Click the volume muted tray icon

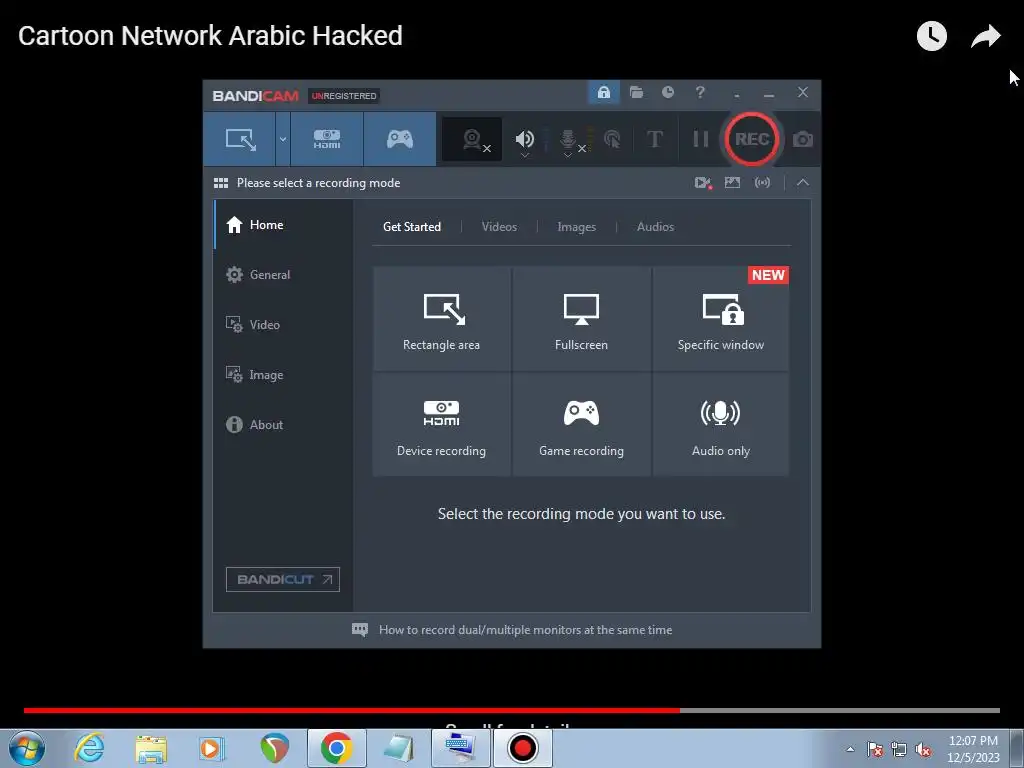click(923, 750)
